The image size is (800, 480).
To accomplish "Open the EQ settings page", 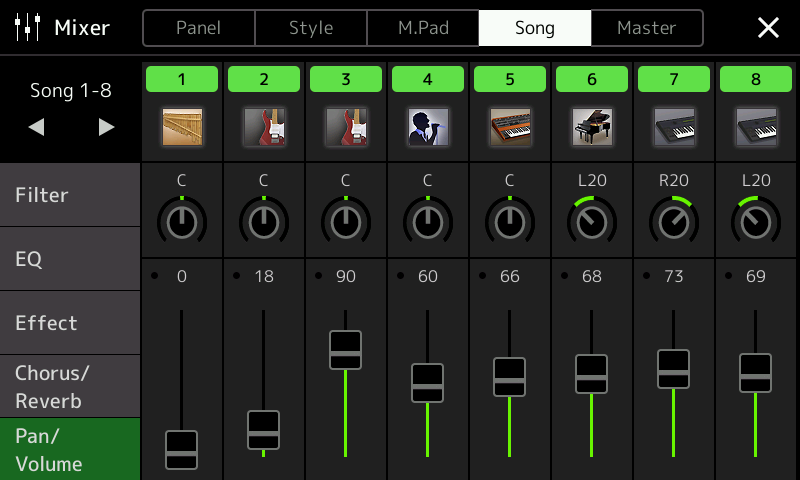I will click(70, 259).
